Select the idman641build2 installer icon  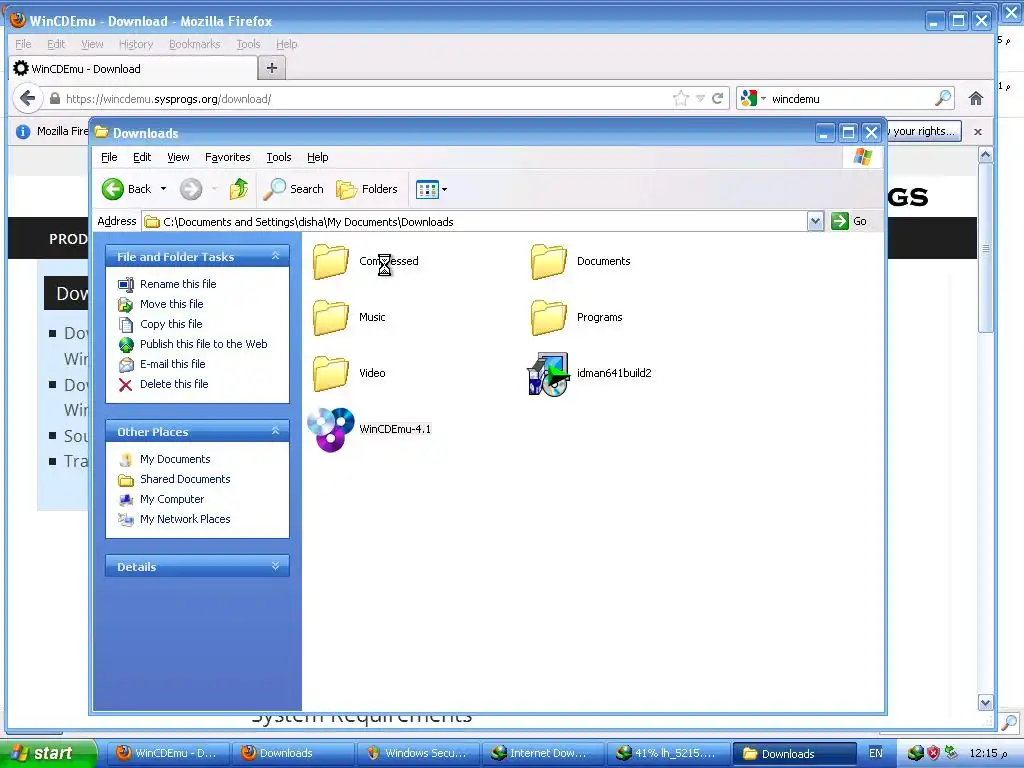point(548,374)
